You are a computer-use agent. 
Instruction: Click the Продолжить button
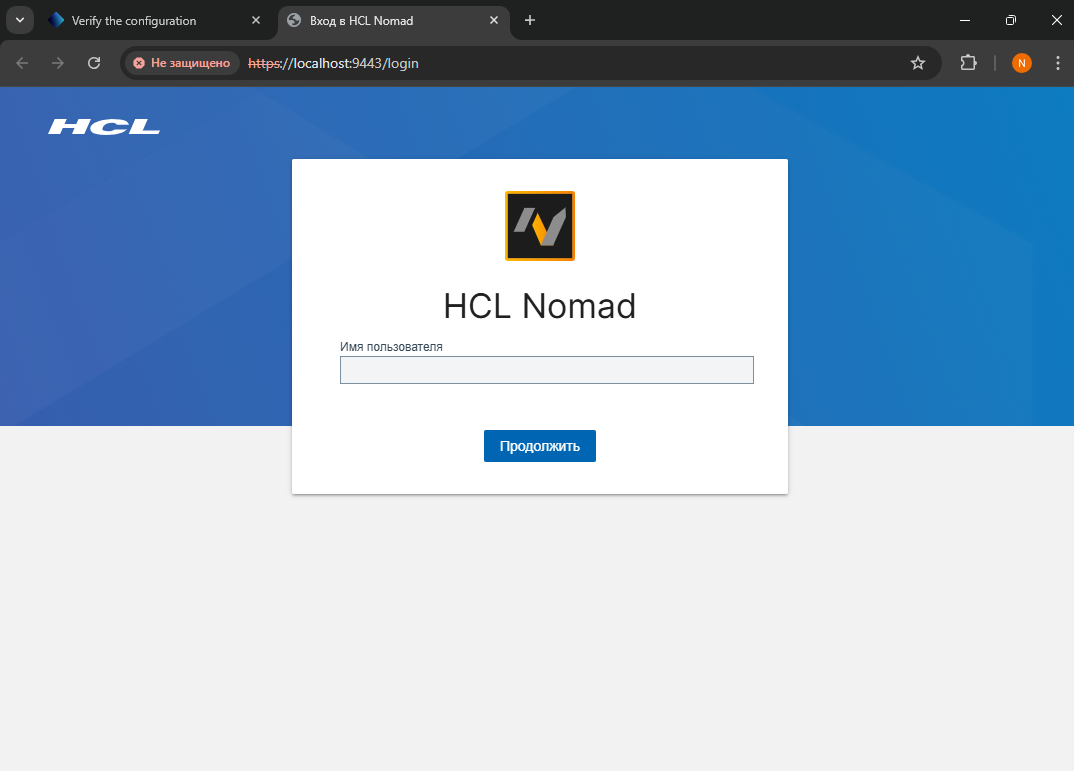coord(540,446)
